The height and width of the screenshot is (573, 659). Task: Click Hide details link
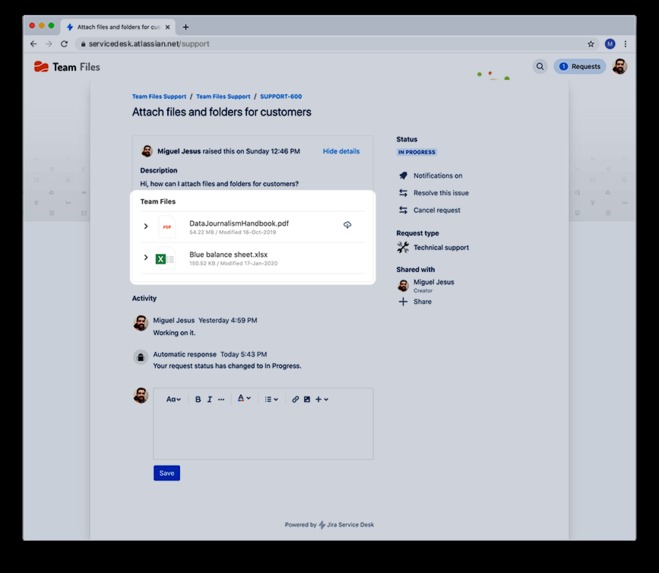341,151
